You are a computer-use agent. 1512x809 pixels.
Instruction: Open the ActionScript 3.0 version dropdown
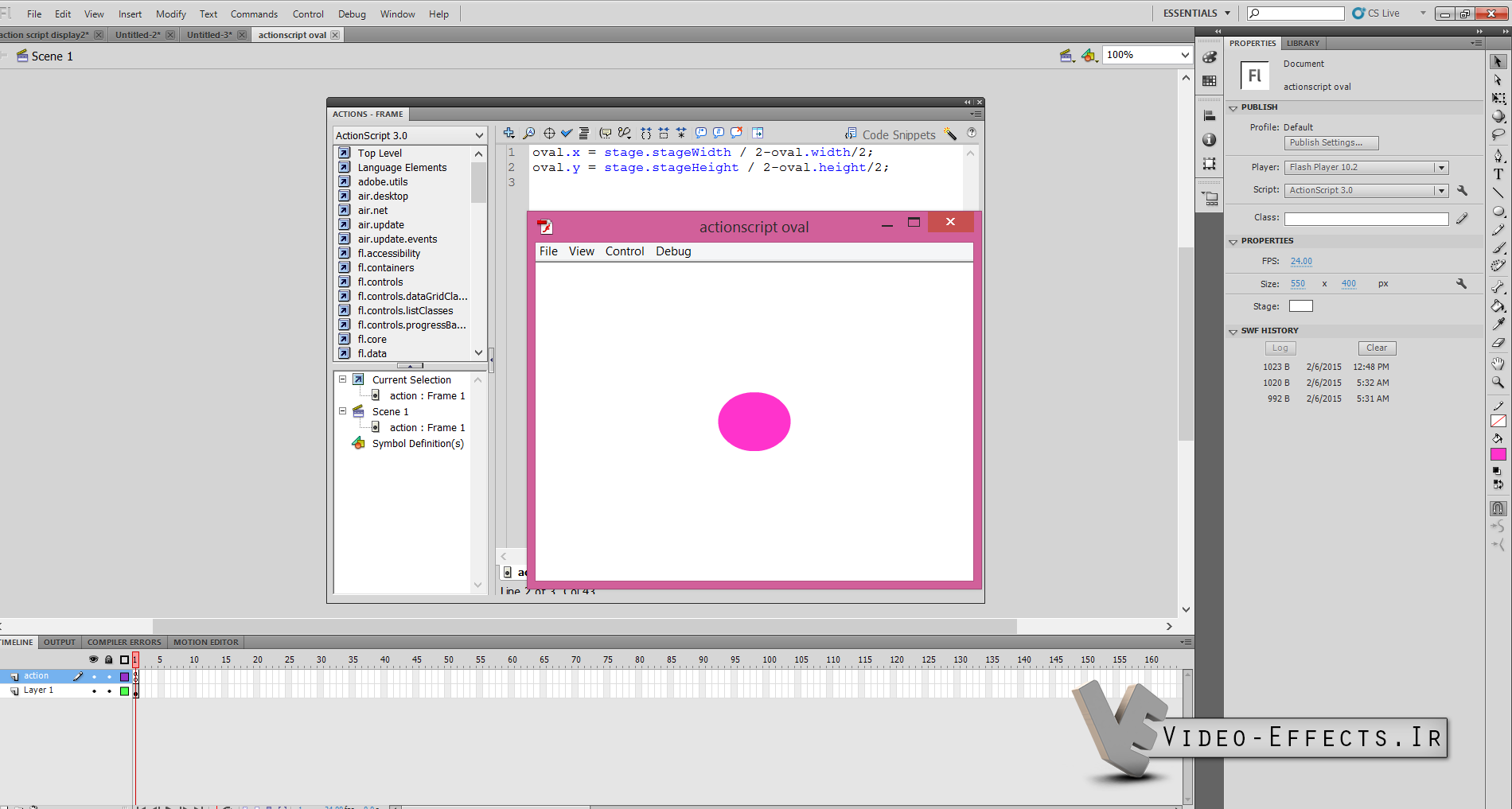coord(409,135)
